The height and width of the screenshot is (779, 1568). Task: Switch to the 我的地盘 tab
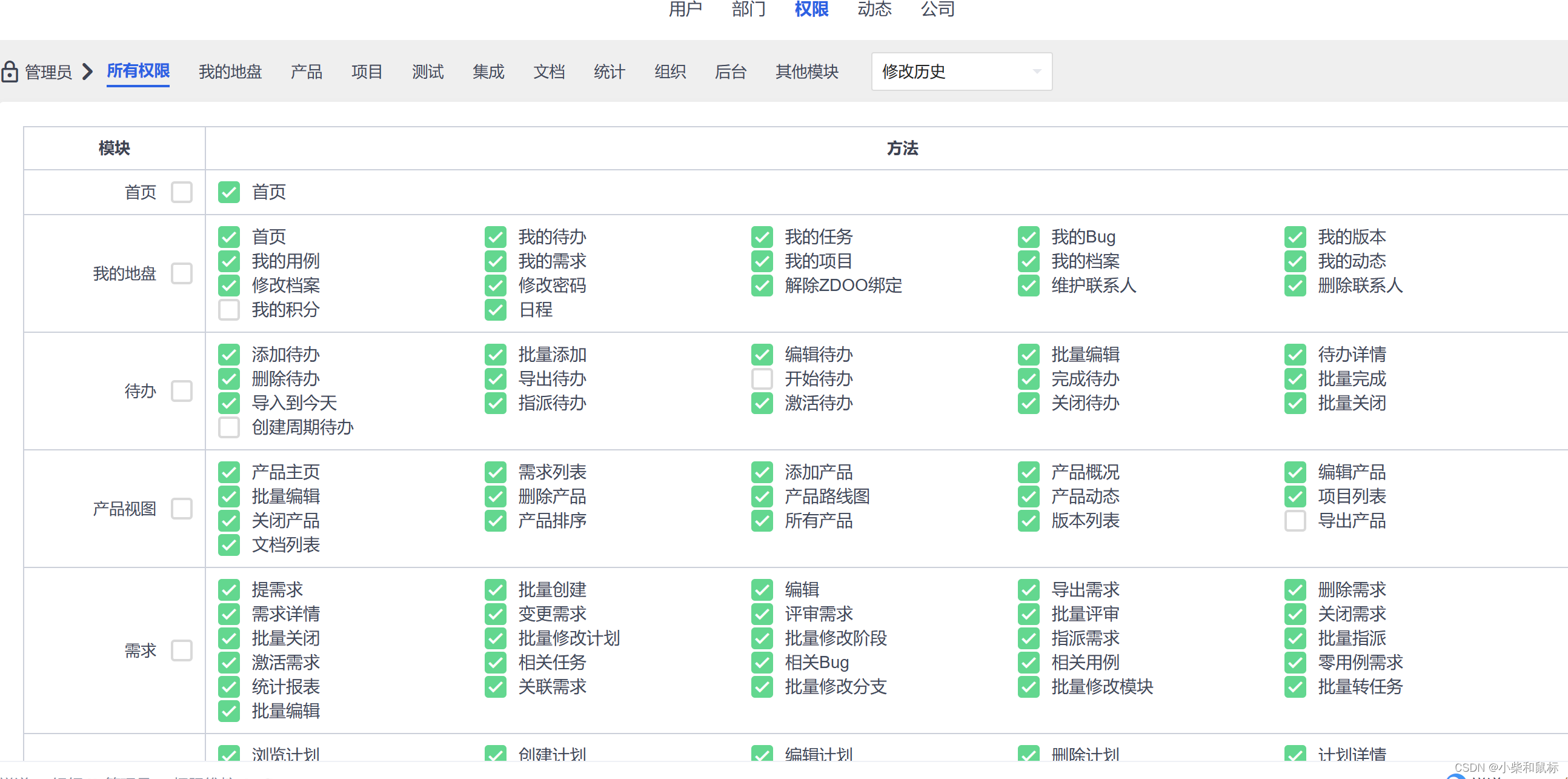coord(230,72)
